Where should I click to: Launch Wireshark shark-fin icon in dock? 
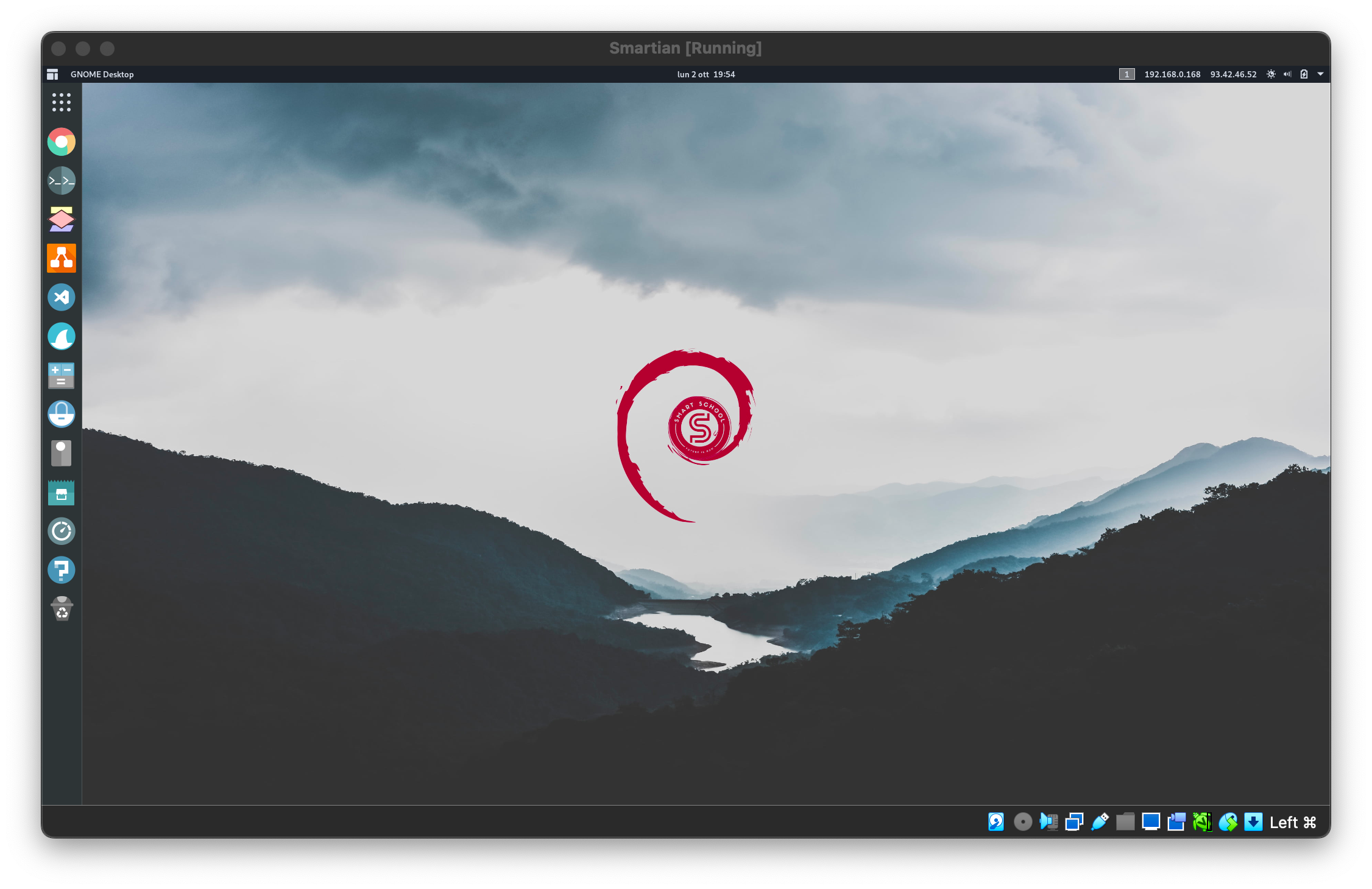(62, 336)
